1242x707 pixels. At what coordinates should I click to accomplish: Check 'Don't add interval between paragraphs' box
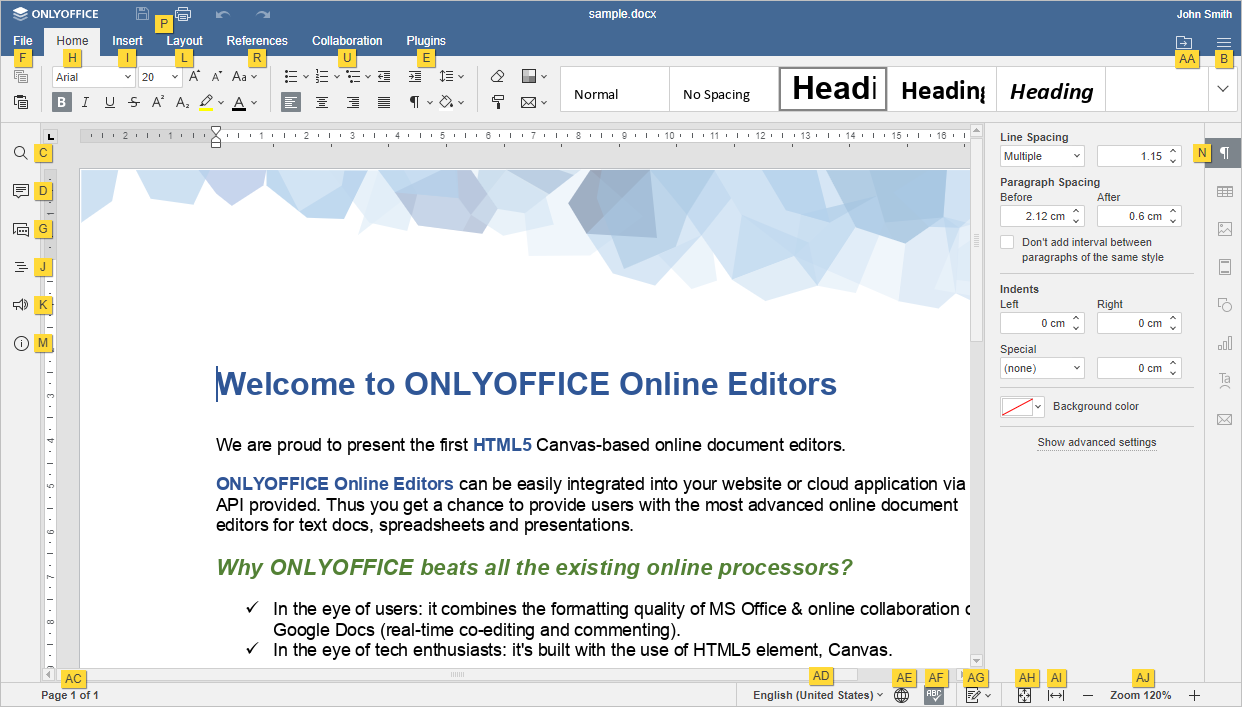pyautogui.click(x=1007, y=242)
